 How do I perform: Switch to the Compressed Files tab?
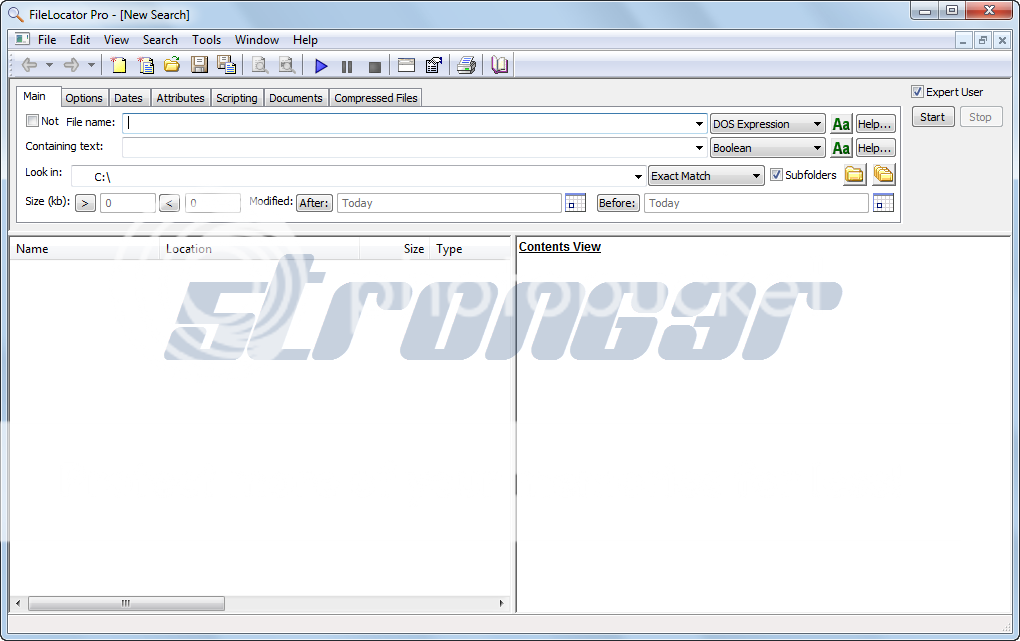point(376,98)
